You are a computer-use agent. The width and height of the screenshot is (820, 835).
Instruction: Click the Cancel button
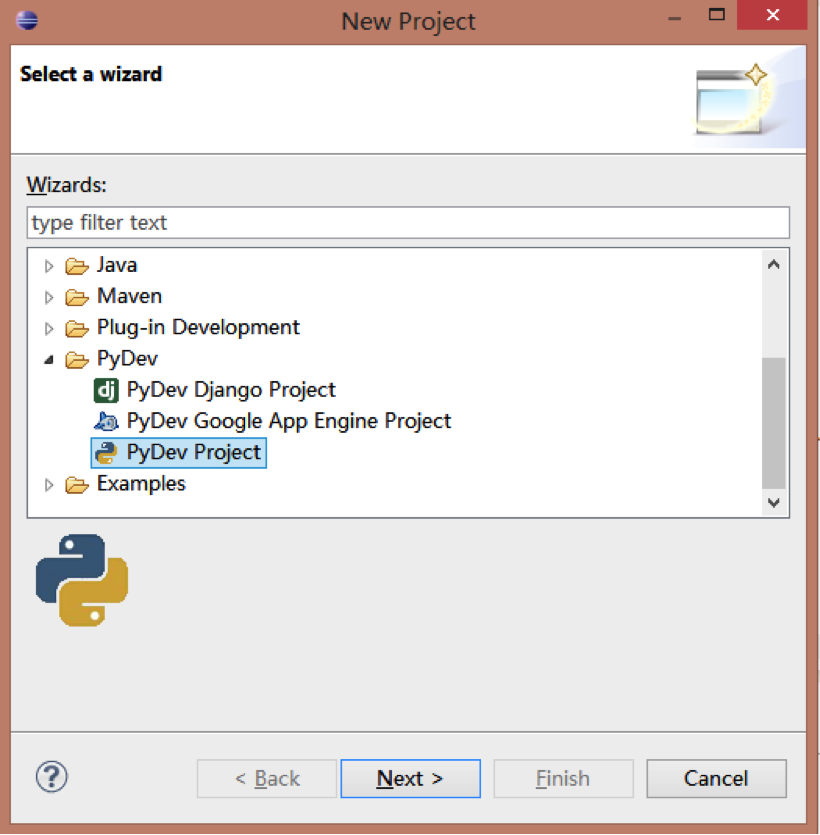click(x=716, y=779)
